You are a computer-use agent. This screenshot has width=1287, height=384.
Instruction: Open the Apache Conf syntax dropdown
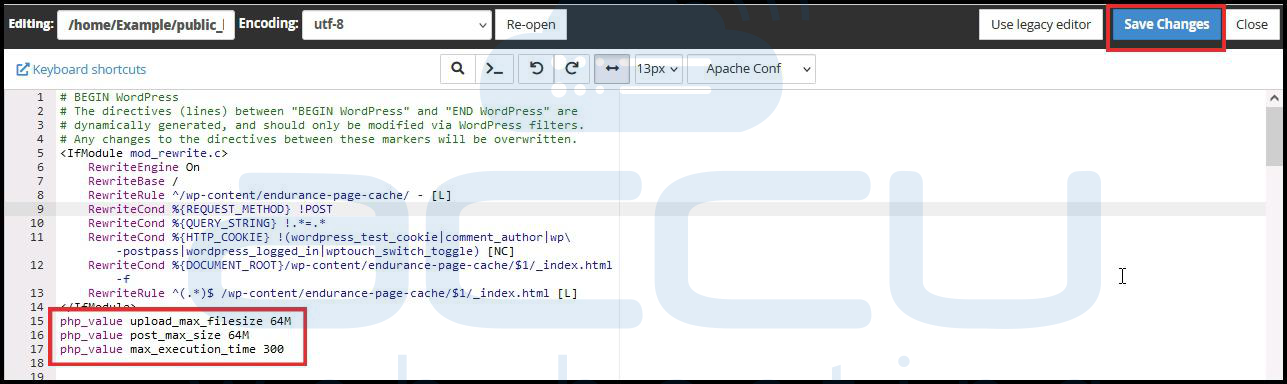pyautogui.click(x=751, y=69)
